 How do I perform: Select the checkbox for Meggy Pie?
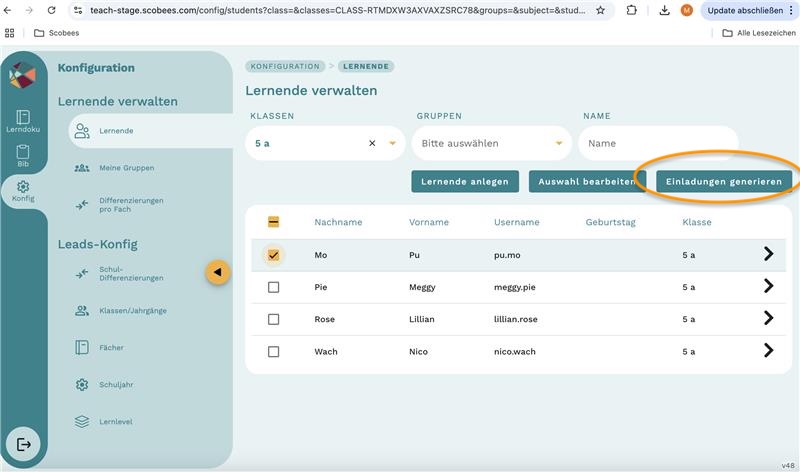click(x=273, y=287)
